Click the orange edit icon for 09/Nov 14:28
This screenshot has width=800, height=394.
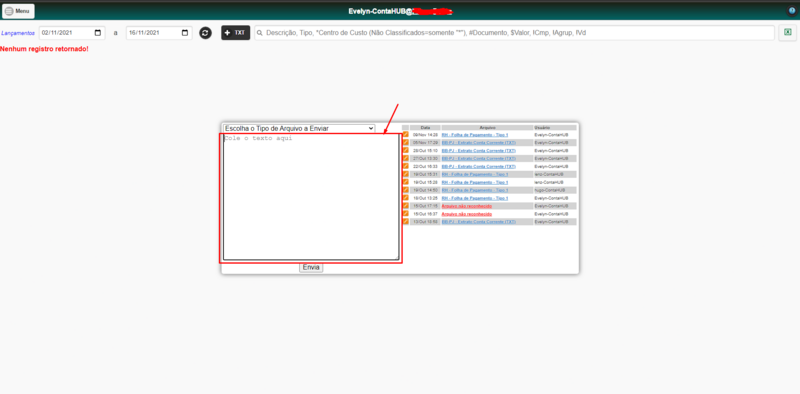406,135
